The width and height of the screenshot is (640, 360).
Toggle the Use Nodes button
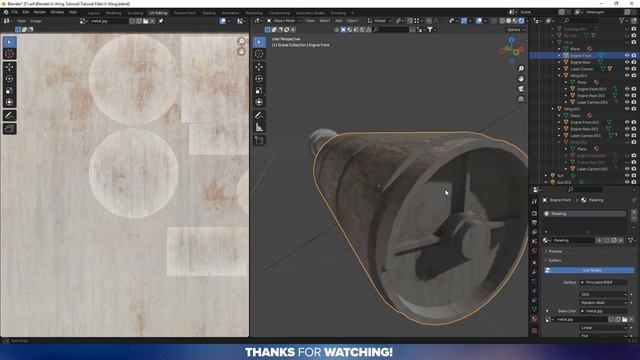[590, 270]
